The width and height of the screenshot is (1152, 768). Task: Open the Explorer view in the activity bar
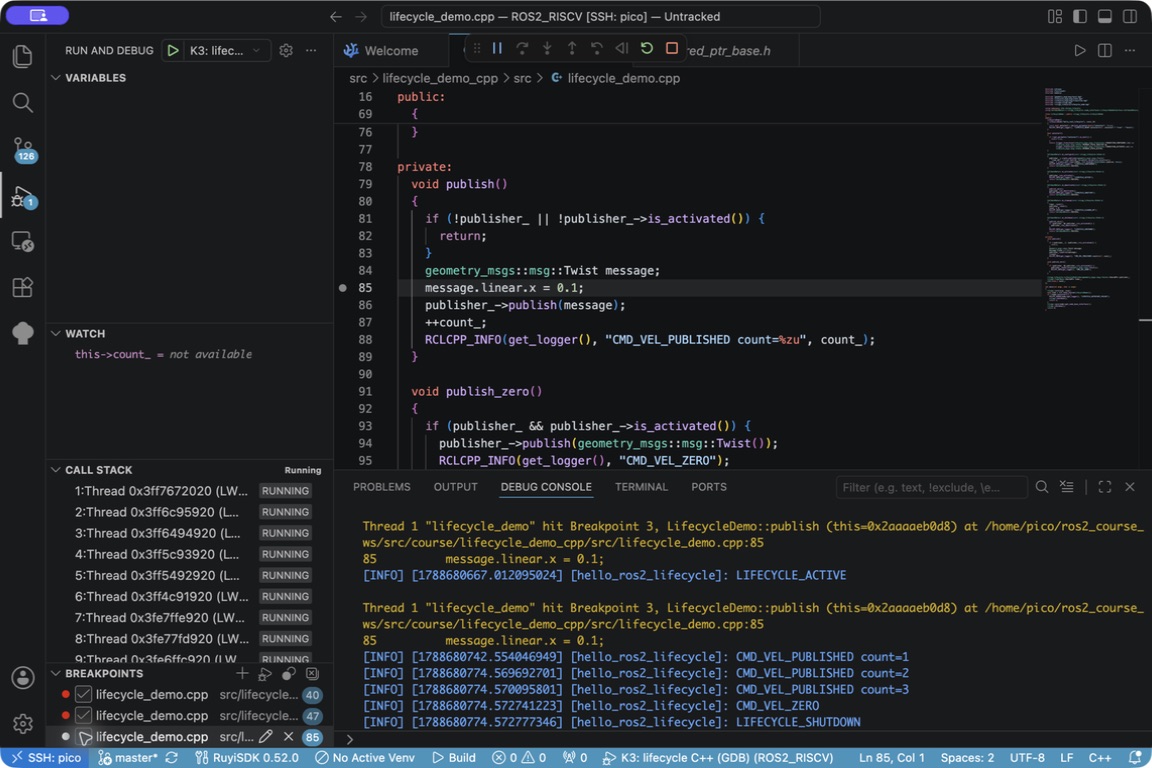(23, 57)
